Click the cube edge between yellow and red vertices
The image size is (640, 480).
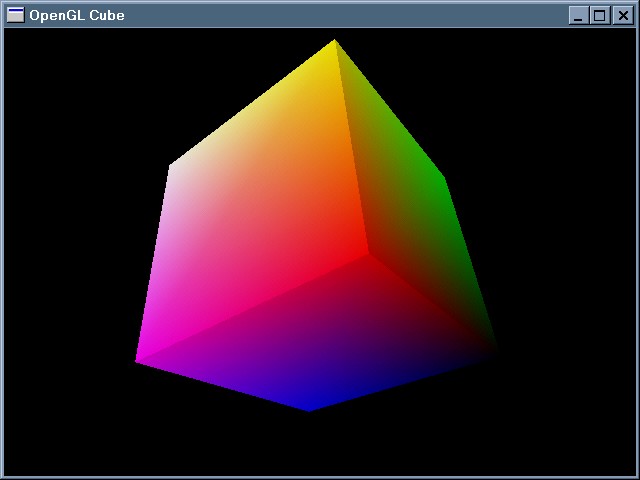coord(351,148)
